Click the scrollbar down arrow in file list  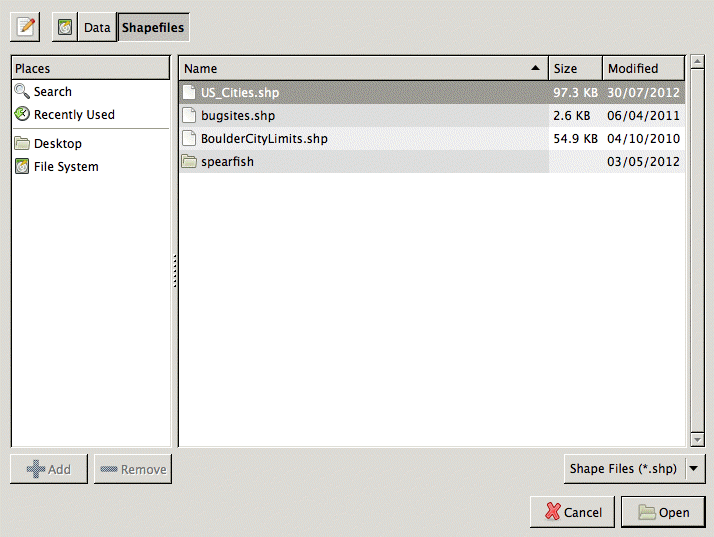point(697,439)
